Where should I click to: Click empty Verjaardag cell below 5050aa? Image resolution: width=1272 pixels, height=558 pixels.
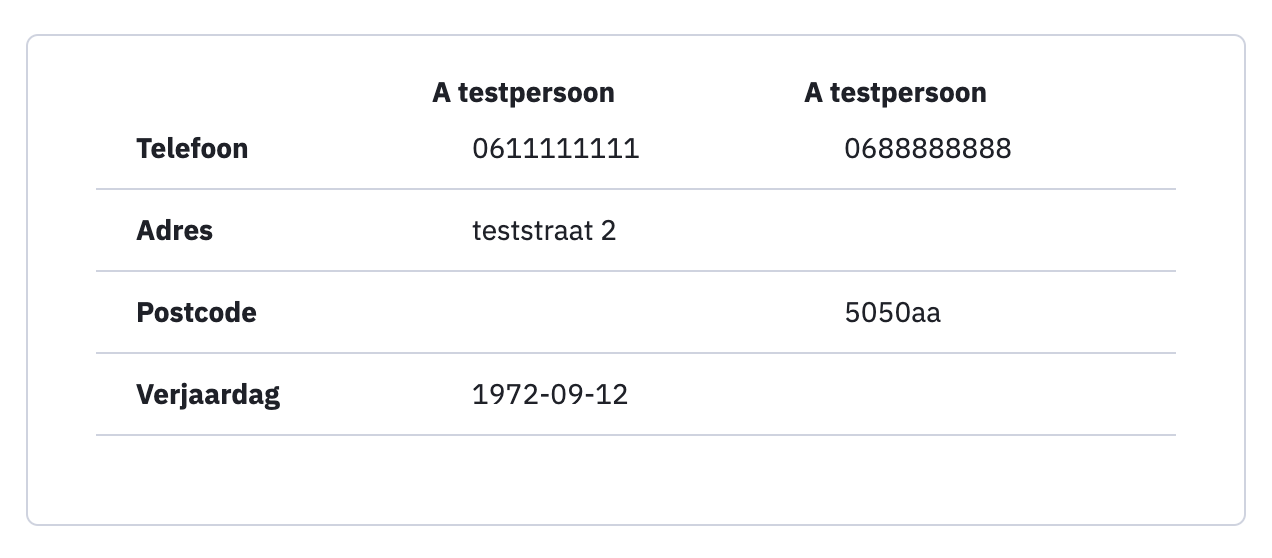tap(990, 395)
